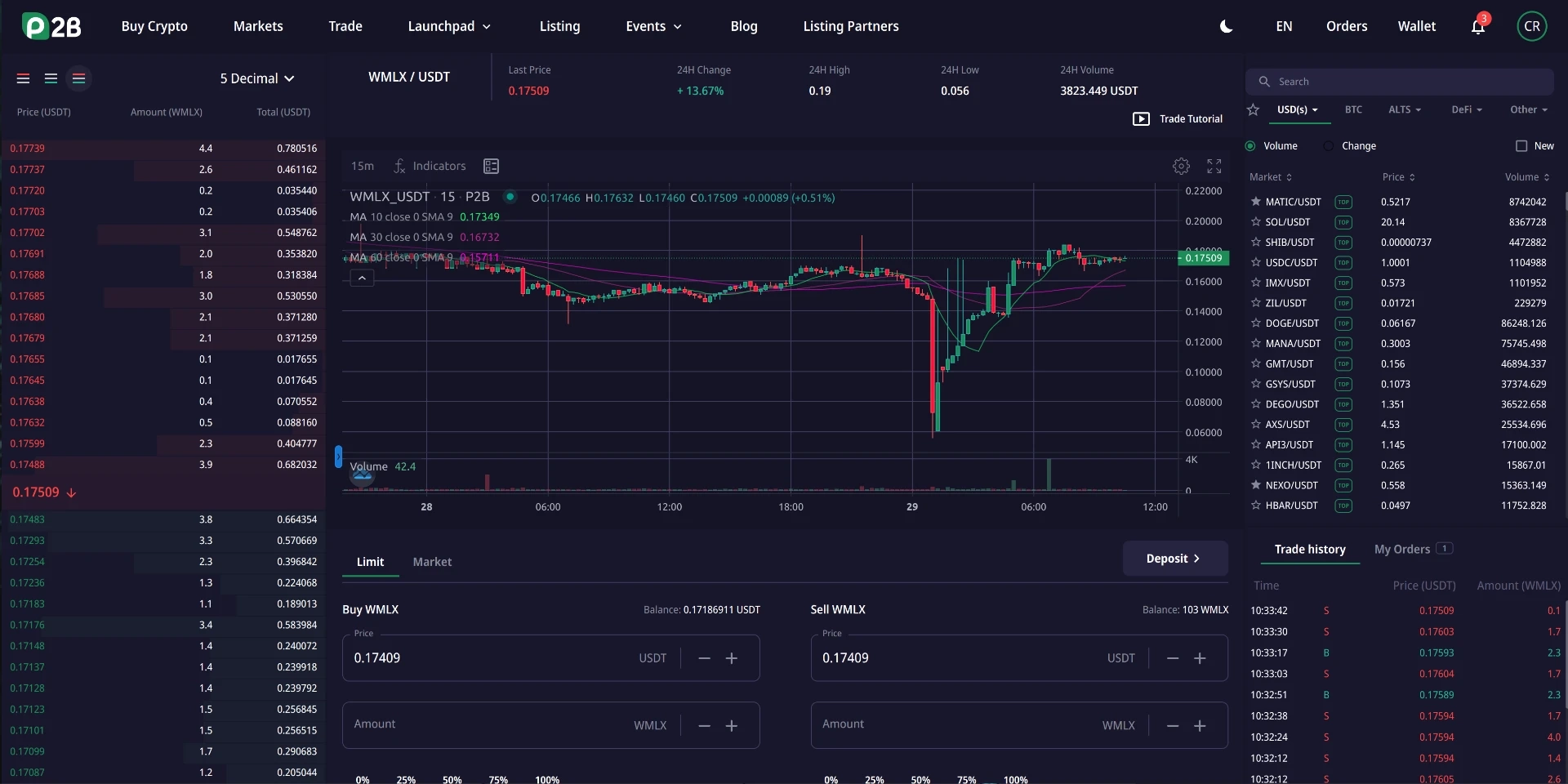Change the 15m chart interval
Image resolution: width=1568 pixels, height=784 pixels.
[363, 166]
